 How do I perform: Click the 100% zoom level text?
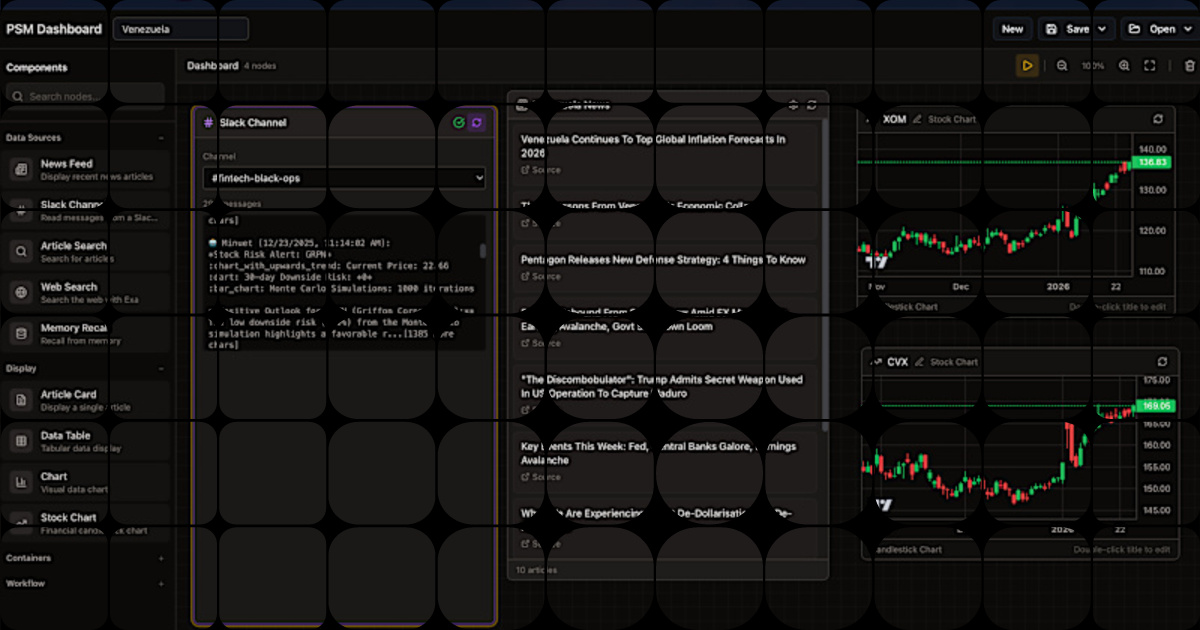coord(1093,66)
